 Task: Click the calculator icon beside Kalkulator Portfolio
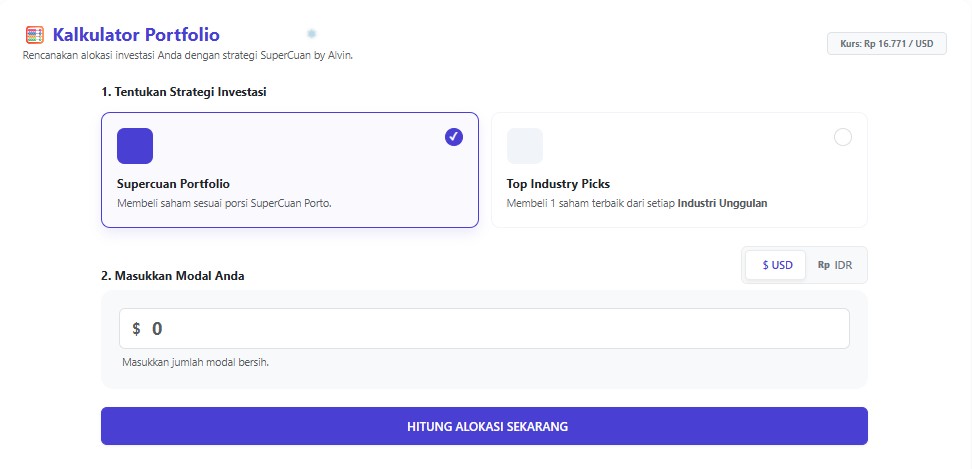pyautogui.click(x=34, y=35)
